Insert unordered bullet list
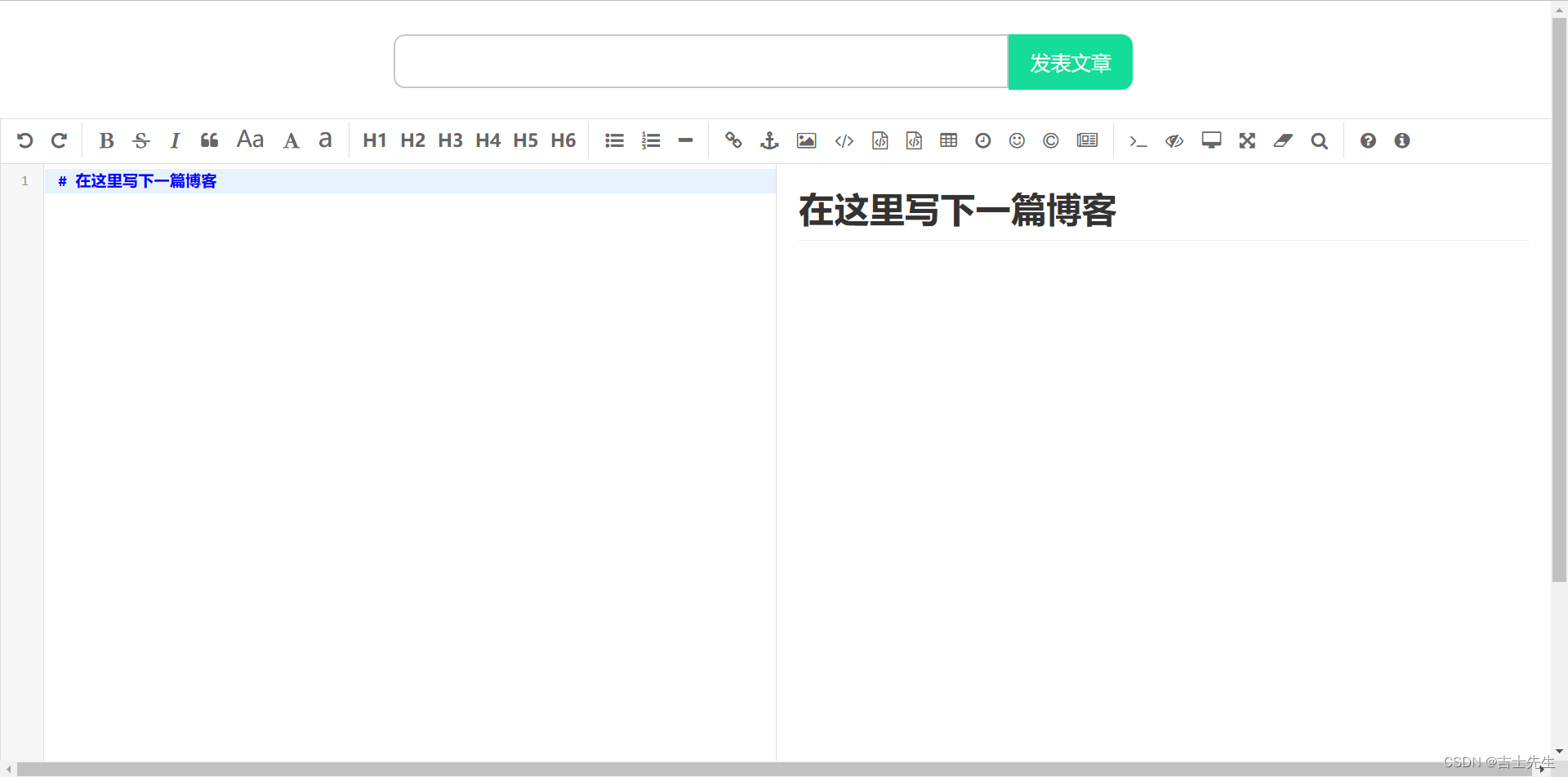The height and width of the screenshot is (777, 1568). 614,140
